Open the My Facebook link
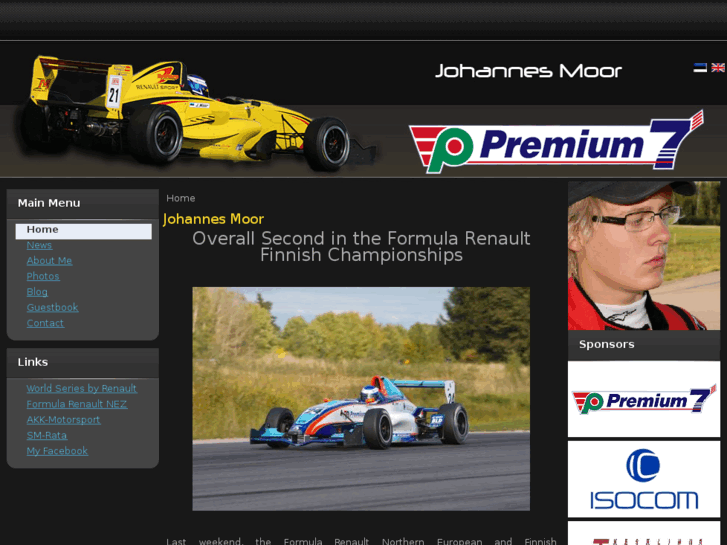 tap(57, 451)
